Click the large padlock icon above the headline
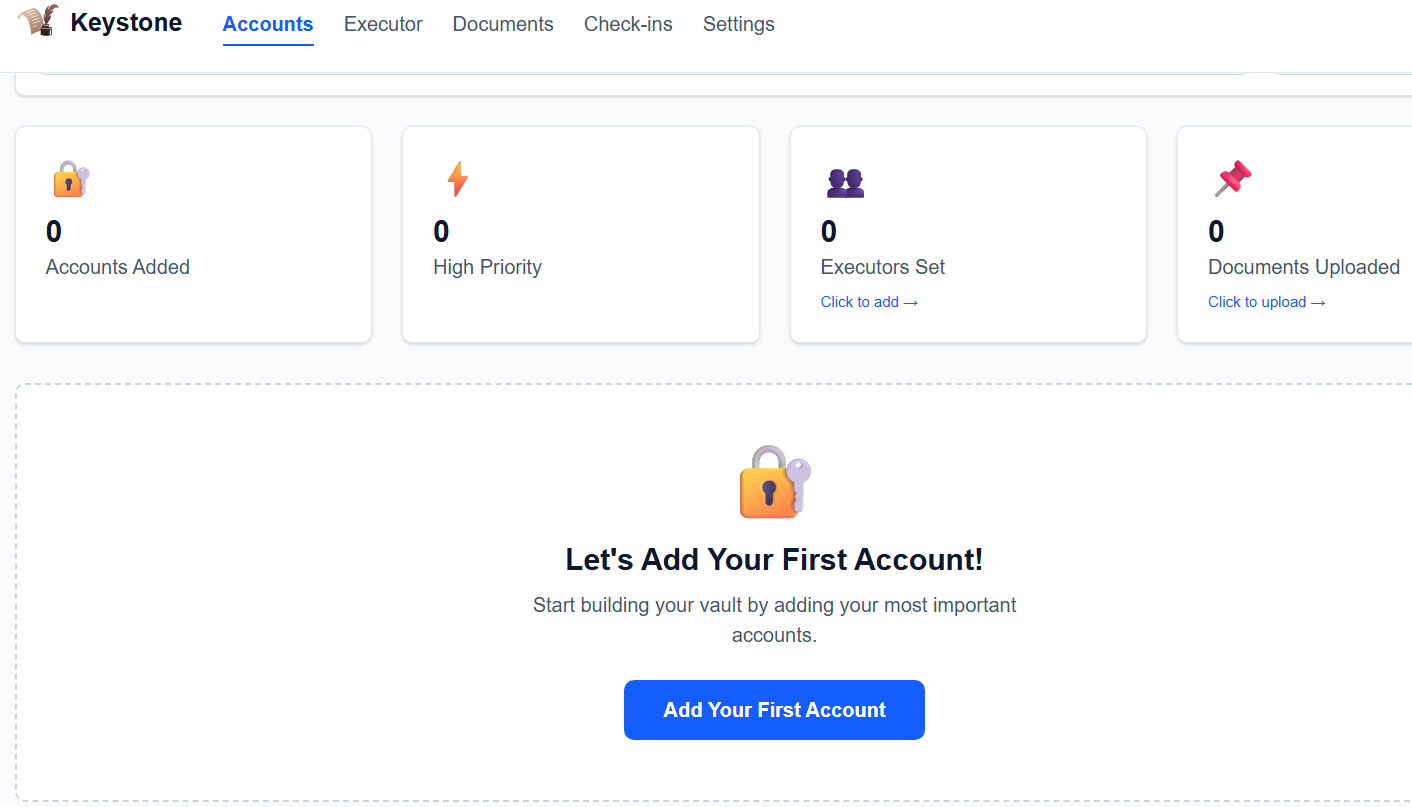The image size is (1412, 807). point(774,483)
